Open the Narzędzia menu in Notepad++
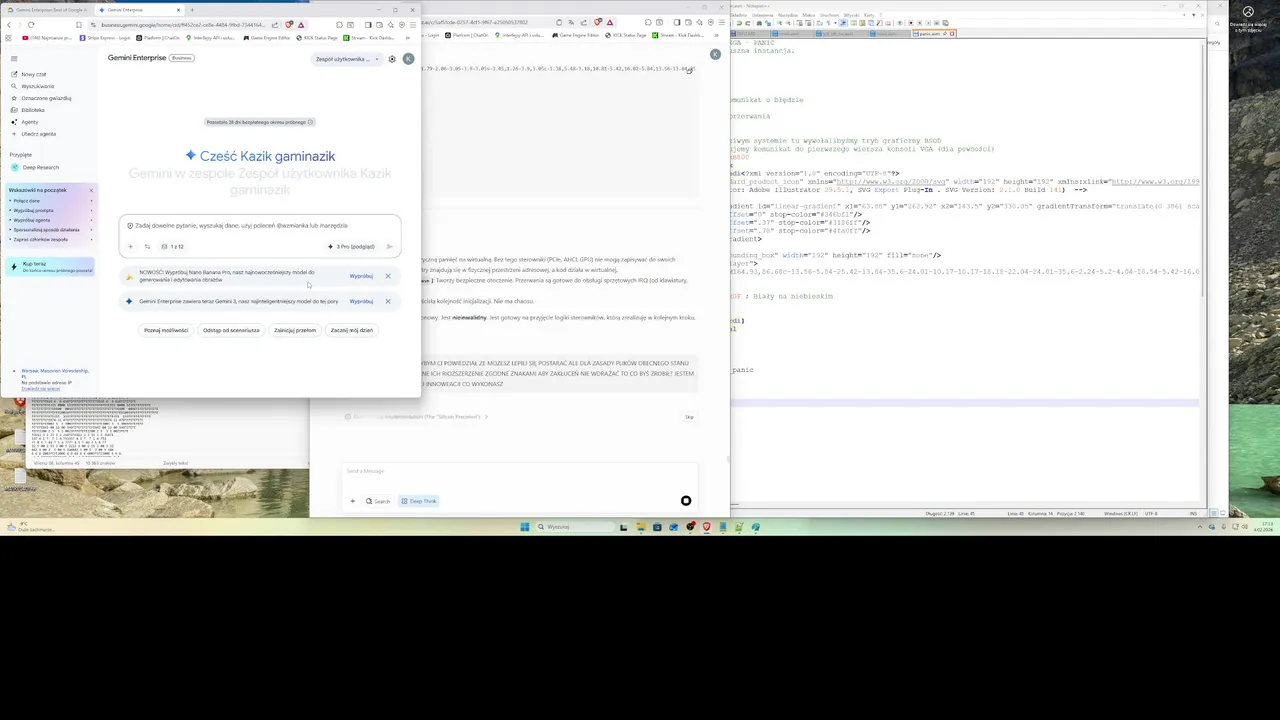This screenshot has width=1280, height=720. (788, 15)
